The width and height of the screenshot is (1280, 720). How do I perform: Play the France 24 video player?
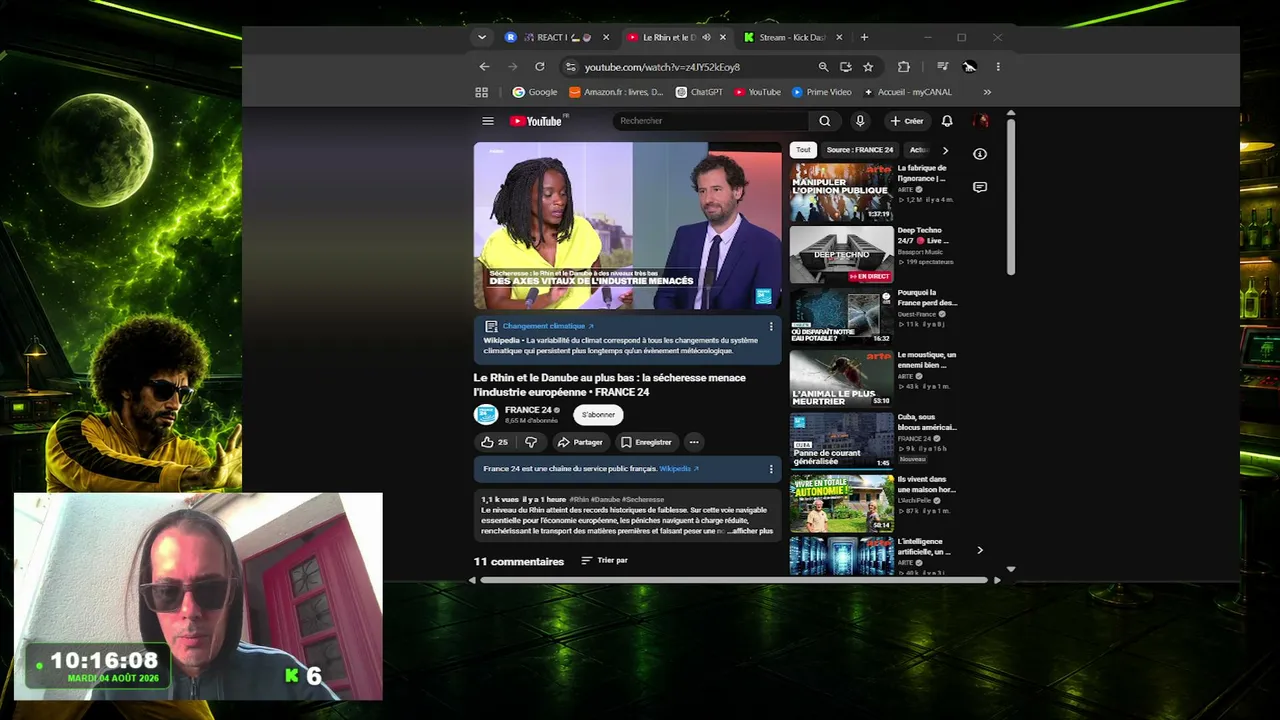tap(628, 226)
